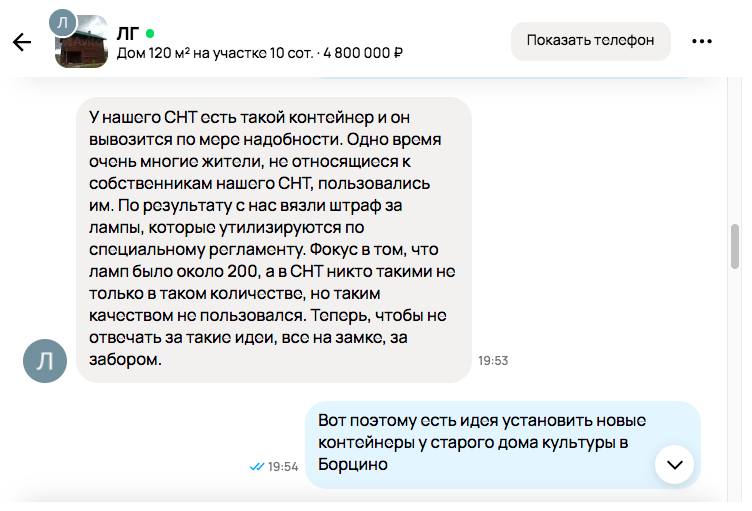Click the 4 800 000 ₽ price
The width and height of the screenshot is (752, 511).
click(363, 53)
